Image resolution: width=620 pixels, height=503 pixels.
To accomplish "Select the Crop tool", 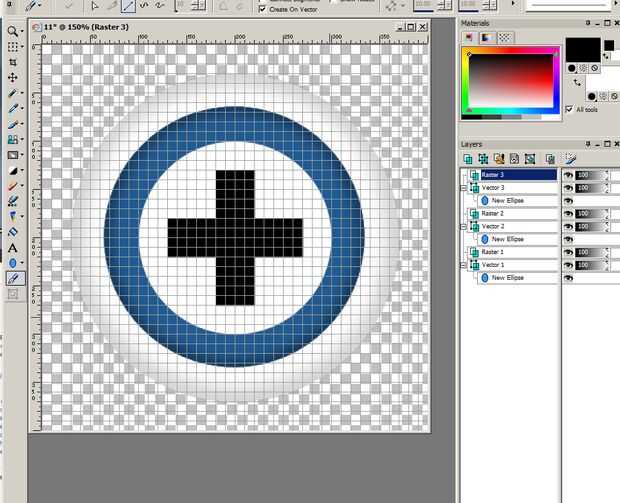I will 13,62.
